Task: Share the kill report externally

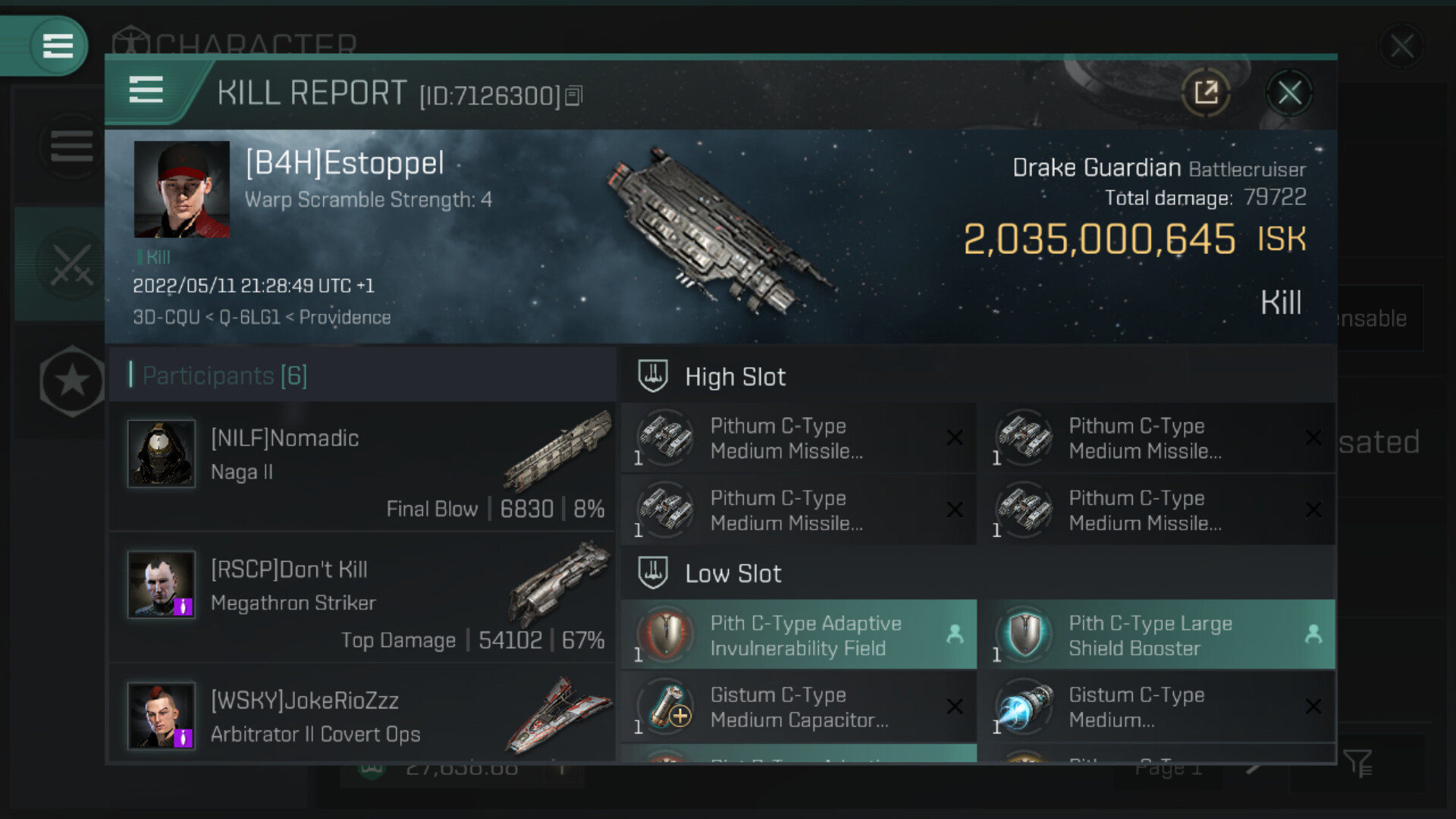Action: tap(1205, 93)
